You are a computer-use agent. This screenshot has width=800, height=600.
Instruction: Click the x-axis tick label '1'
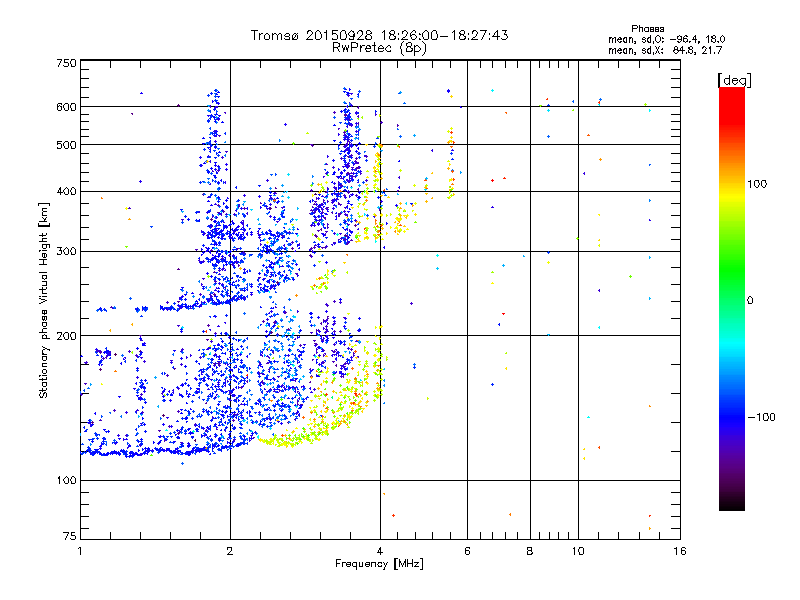[80, 551]
